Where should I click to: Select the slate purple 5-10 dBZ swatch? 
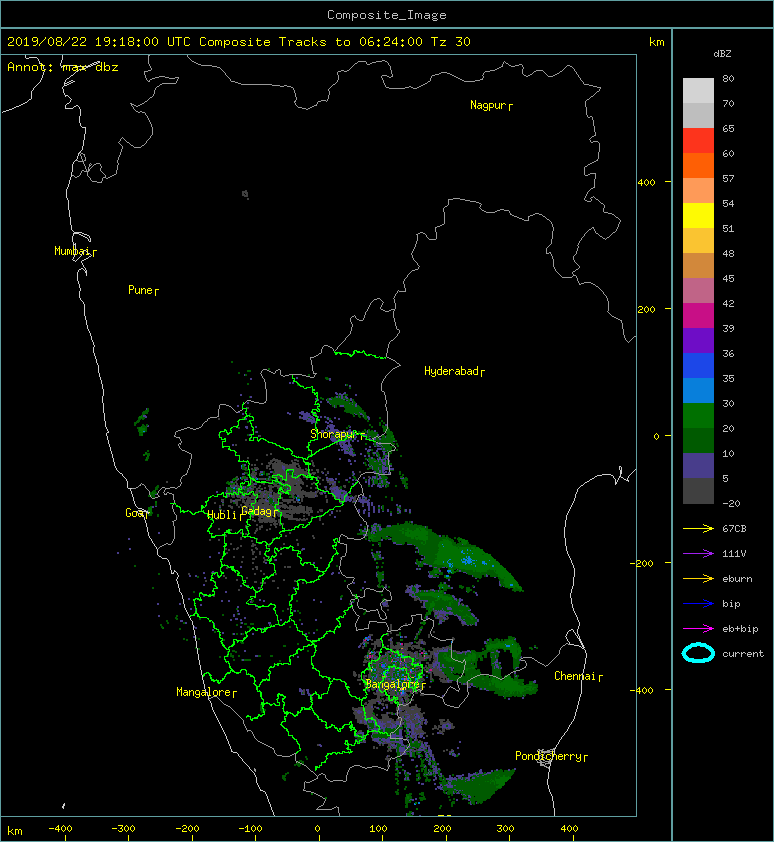(698, 465)
